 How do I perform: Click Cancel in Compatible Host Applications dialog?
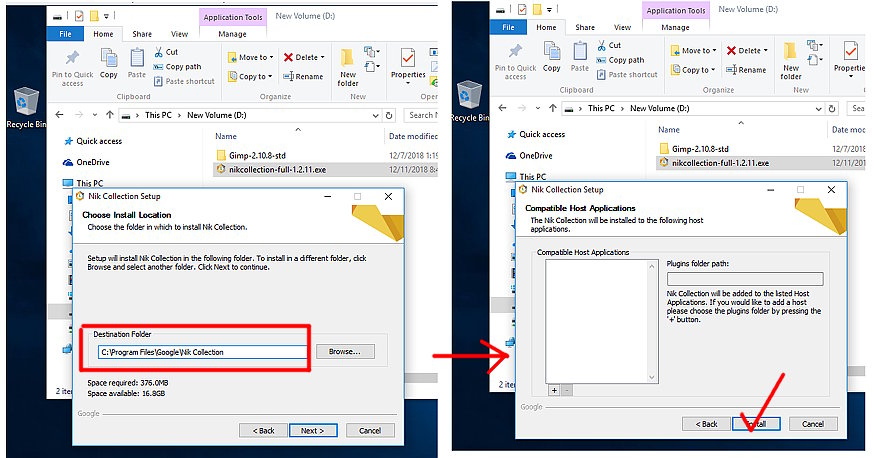coord(813,424)
